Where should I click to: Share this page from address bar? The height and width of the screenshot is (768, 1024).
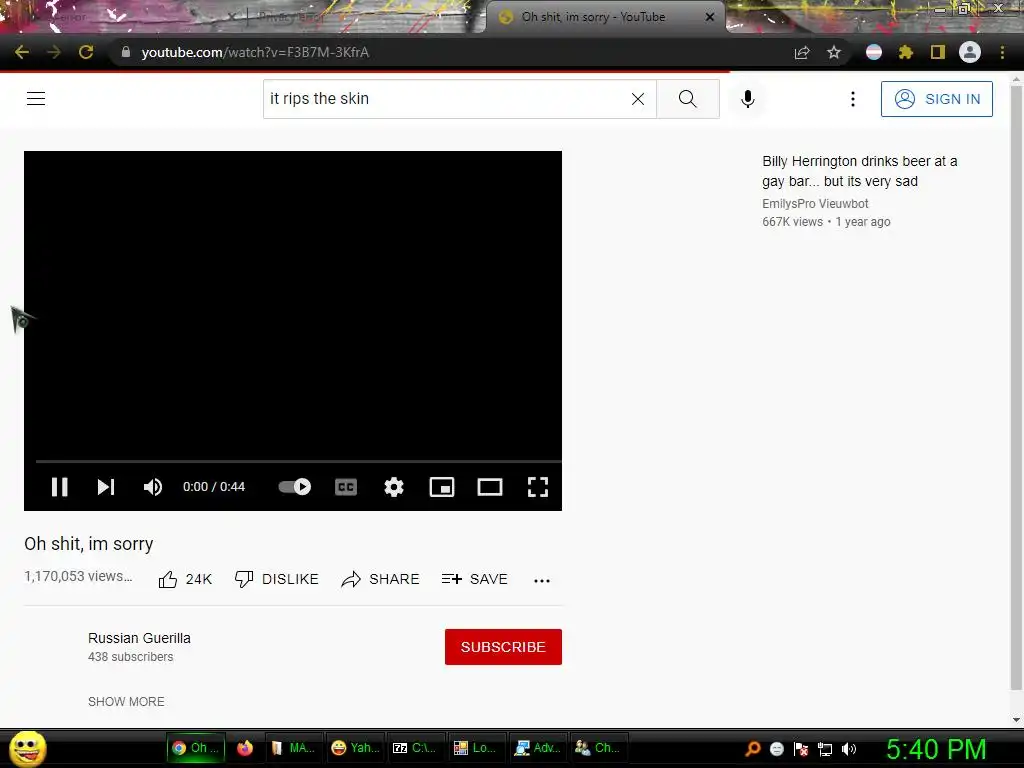802,52
